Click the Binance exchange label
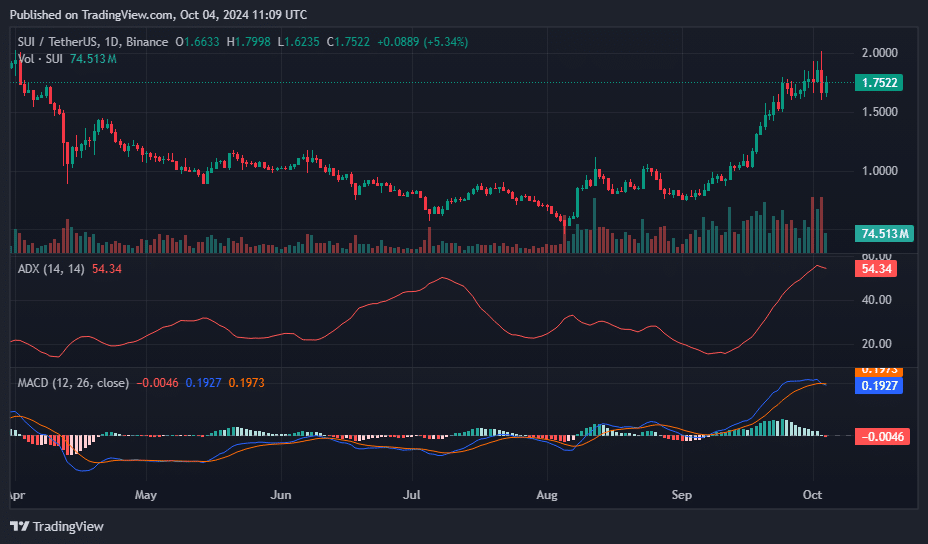This screenshot has width=928, height=544. pyautogui.click(x=147, y=42)
